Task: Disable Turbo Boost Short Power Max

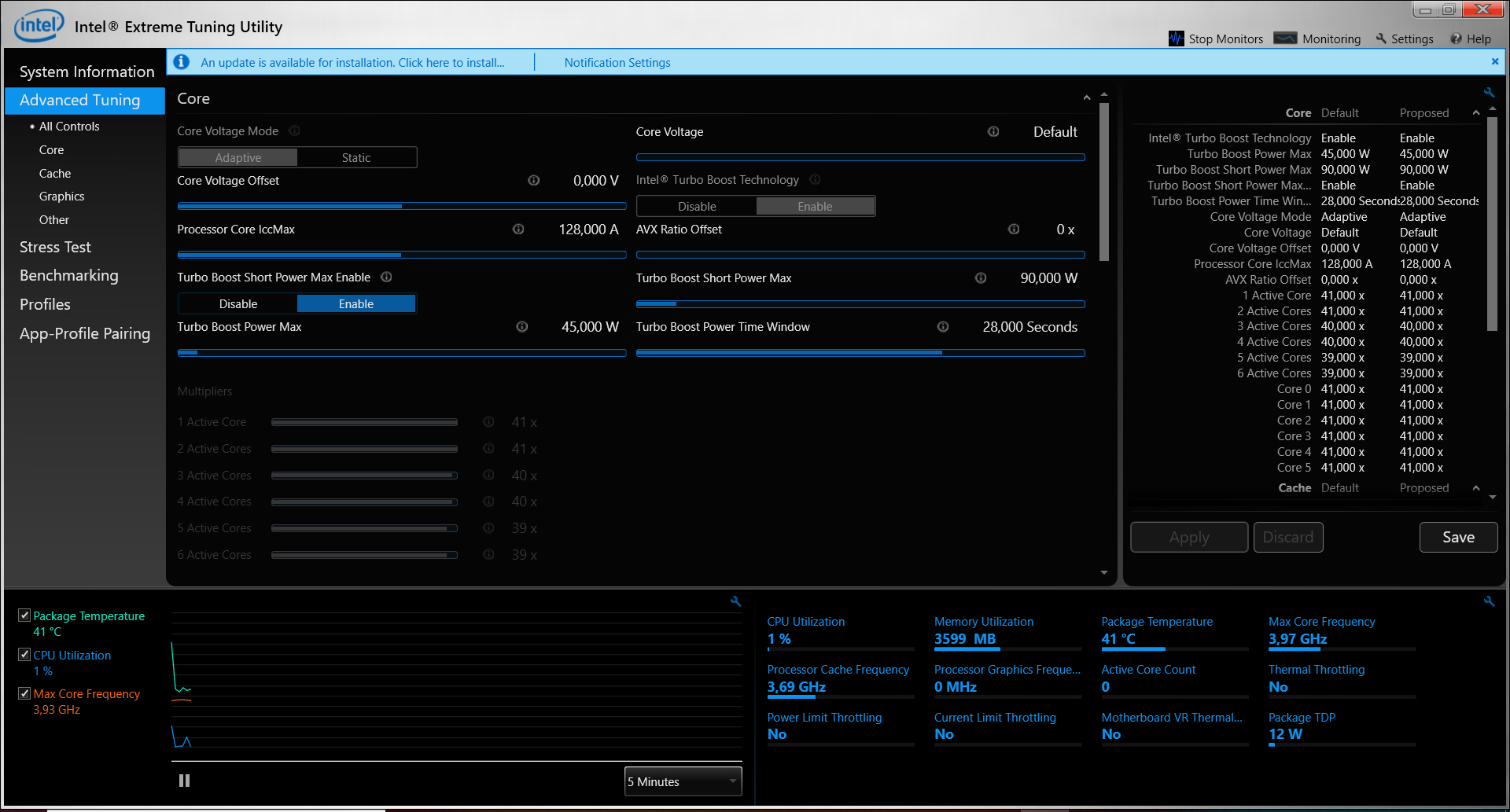Action: click(x=238, y=303)
